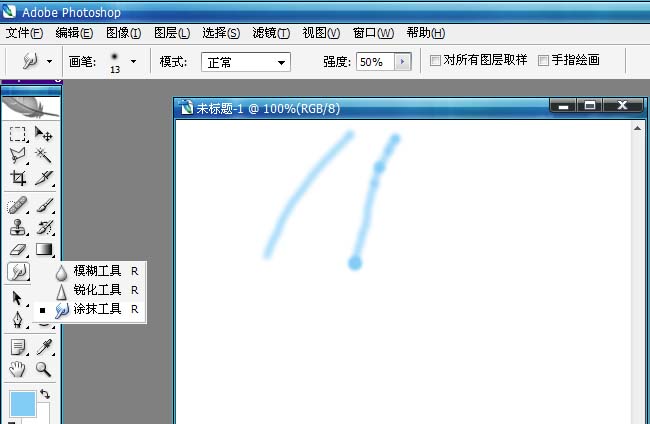Open the 选择(S) menu
650x424 pixels.
pyautogui.click(x=221, y=33)
